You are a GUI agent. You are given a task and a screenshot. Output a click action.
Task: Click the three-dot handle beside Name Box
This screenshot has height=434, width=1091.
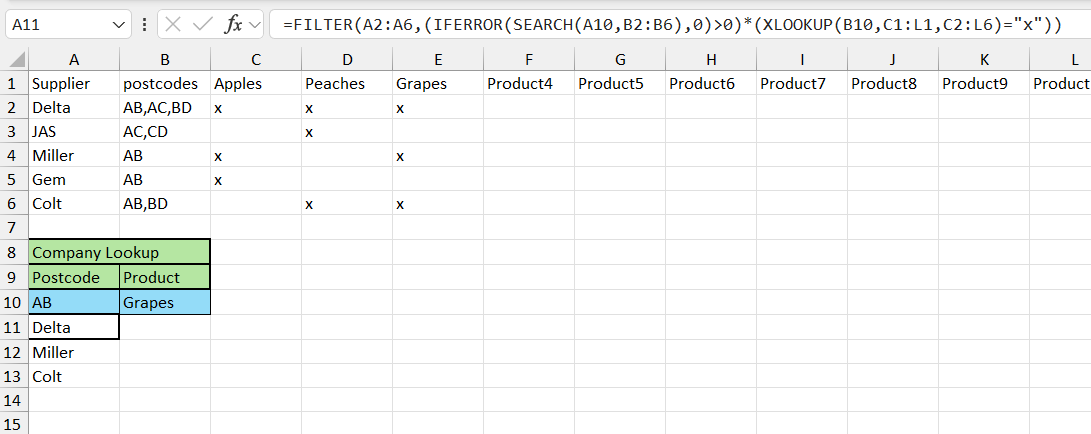(x=144, y=25)
